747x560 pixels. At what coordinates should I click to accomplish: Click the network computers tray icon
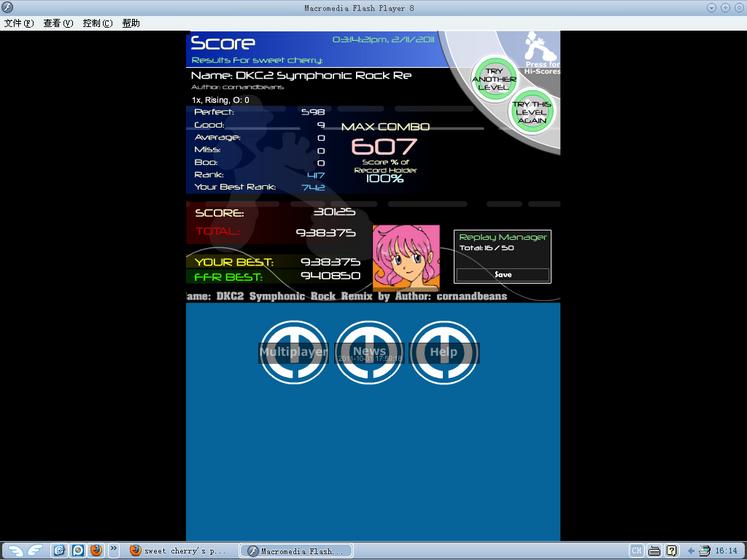pos(705,550)
